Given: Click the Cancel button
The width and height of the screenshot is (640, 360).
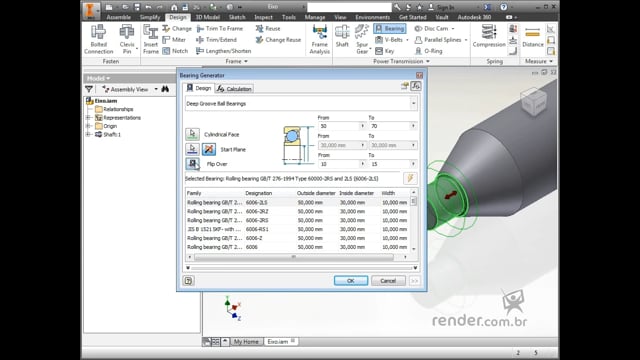Looking at the screenshot, I should 388,280.
